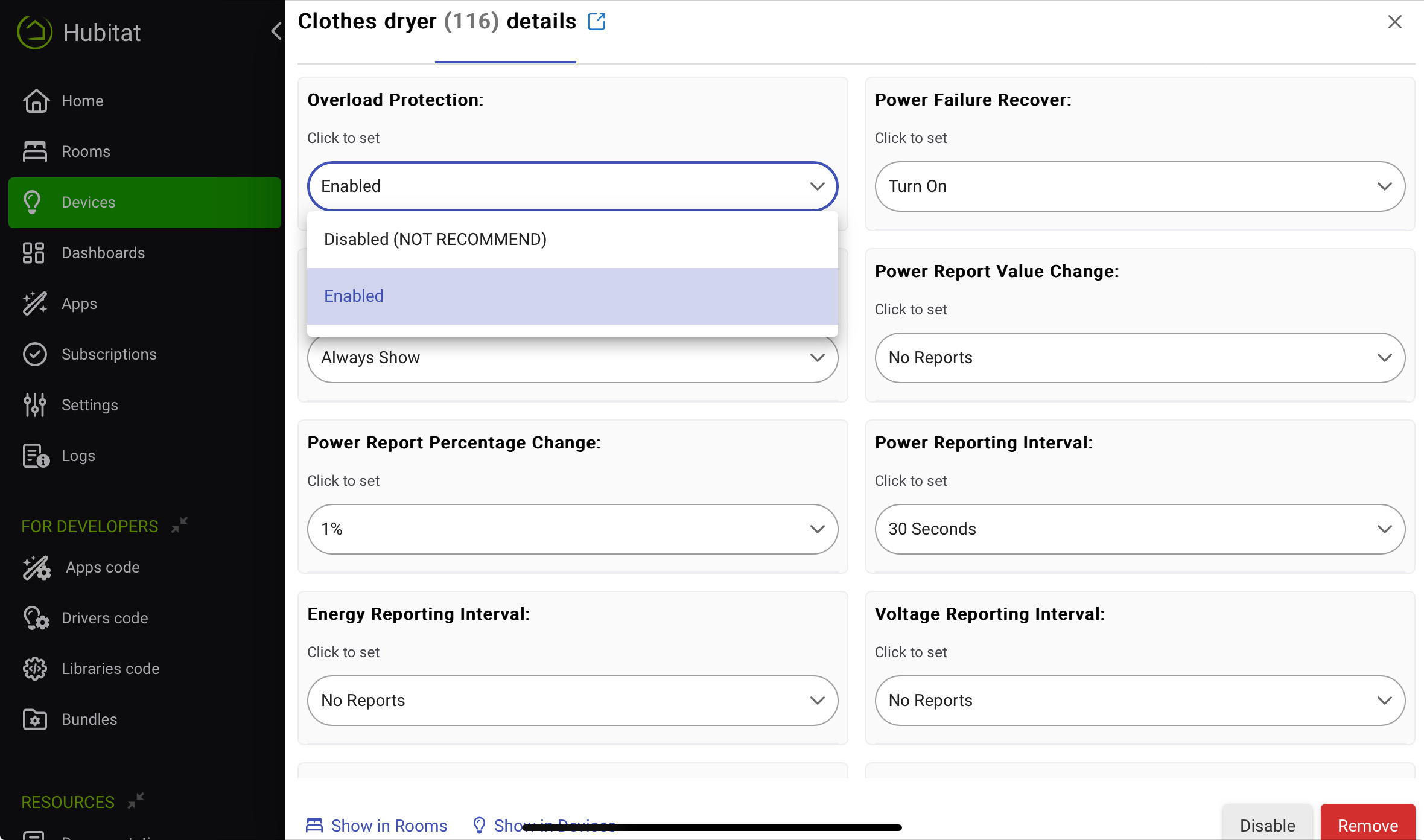Click the Hubitat title text
Screen dimensions: 1424x840
coord(101,33)
